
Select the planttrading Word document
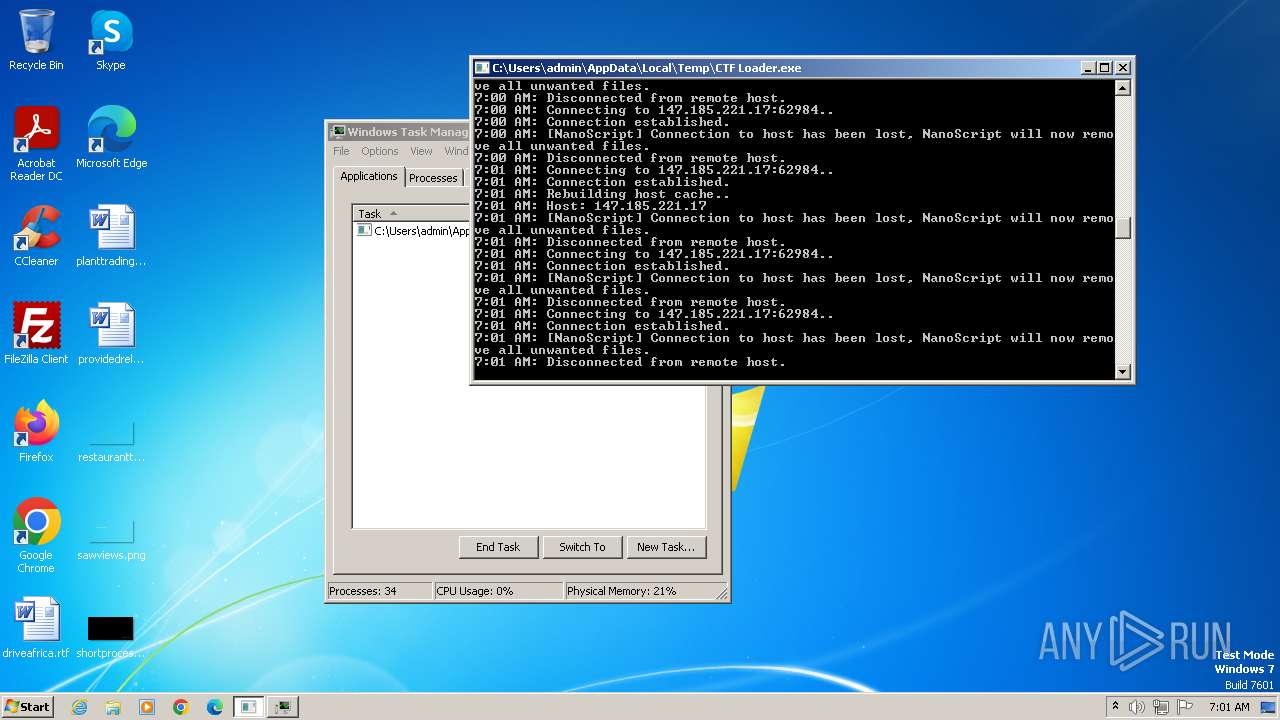click(111, 235)
